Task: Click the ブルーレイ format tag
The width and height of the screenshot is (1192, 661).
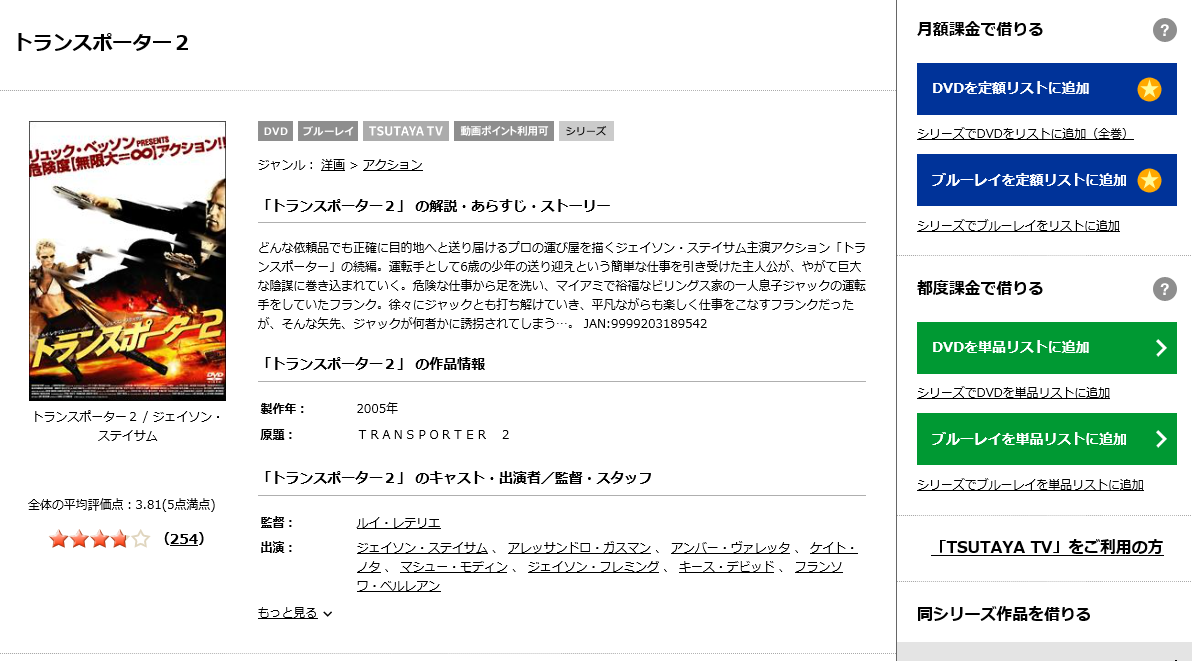Action: pyautogui.click(x=328, y=131)
